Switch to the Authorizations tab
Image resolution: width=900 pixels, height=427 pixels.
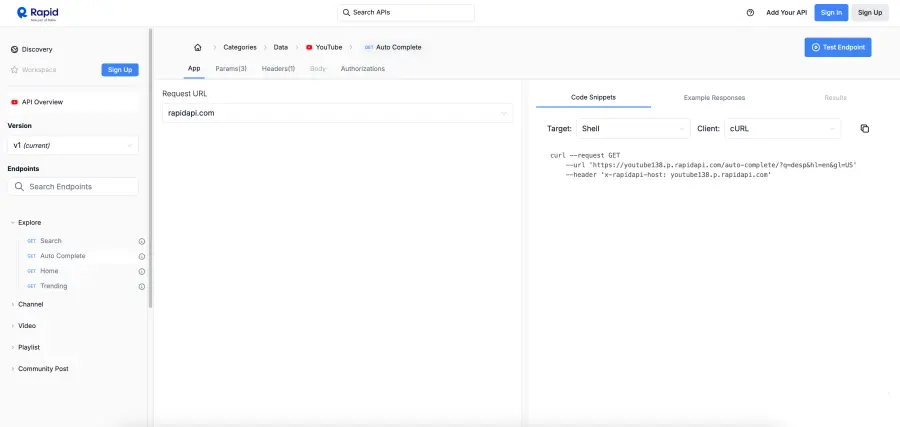point(363,69)
